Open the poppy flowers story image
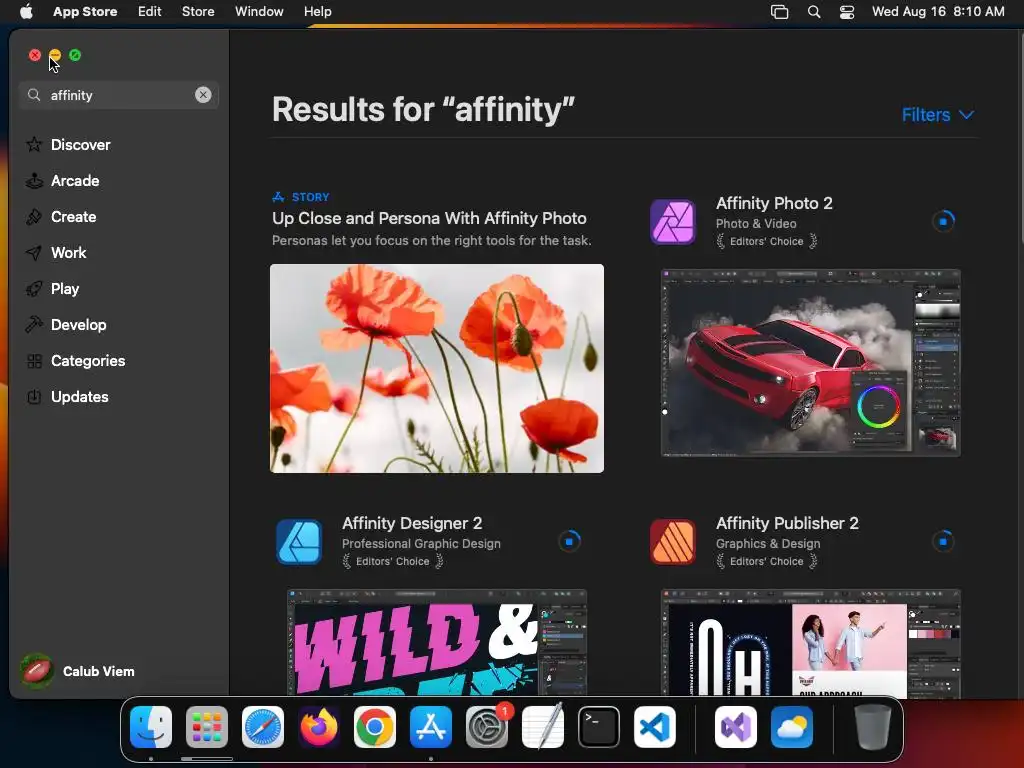This screenshot has width=1024, height=768. point(437,368)
